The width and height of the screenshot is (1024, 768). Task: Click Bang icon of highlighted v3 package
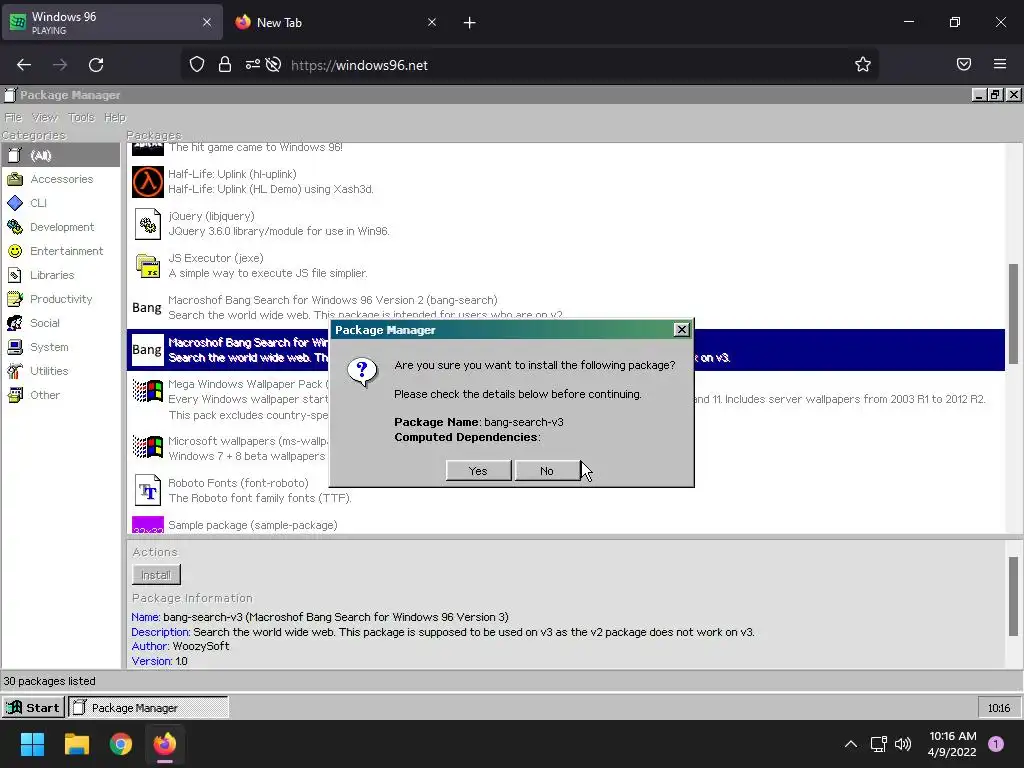pyautogui.click(x=147, y=350)
